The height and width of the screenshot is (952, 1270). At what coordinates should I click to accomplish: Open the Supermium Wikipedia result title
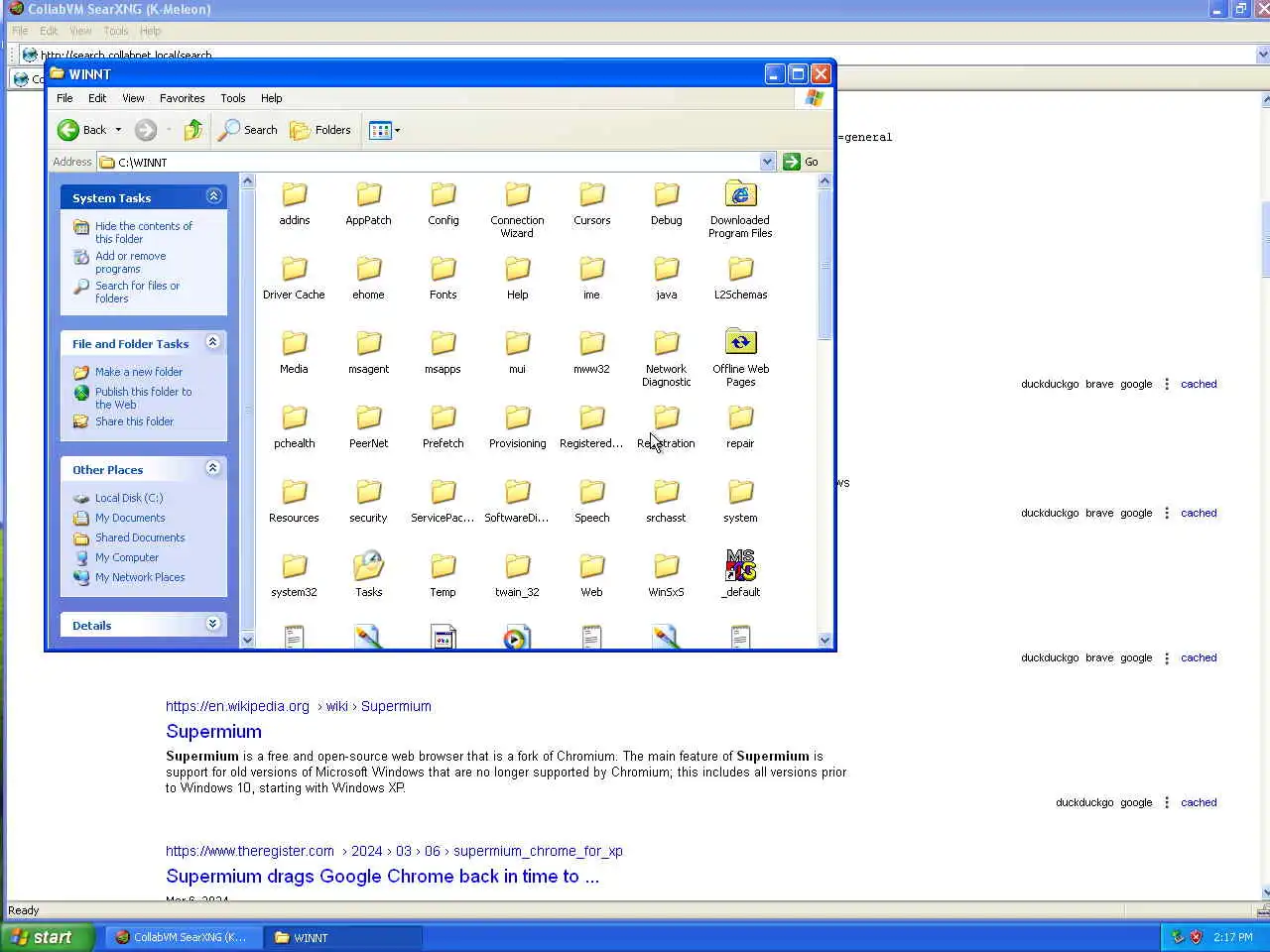pos(213,732)
